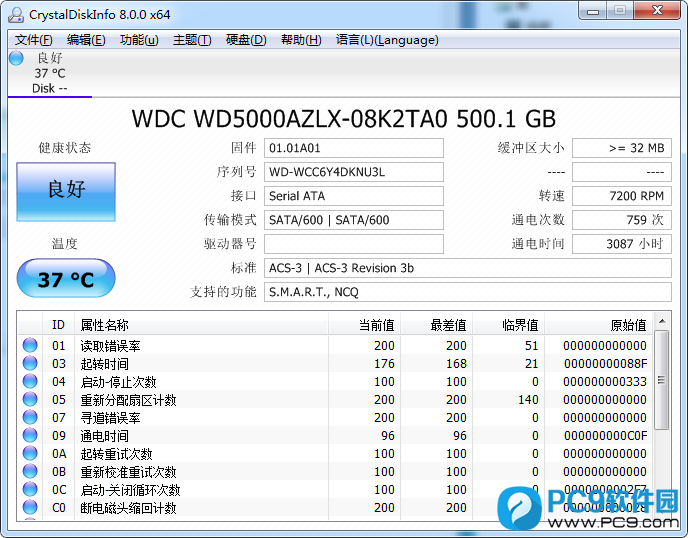Screen dimensions: 688x538
Task: Click raw value 000000000333
Action: tap(605, 382)
